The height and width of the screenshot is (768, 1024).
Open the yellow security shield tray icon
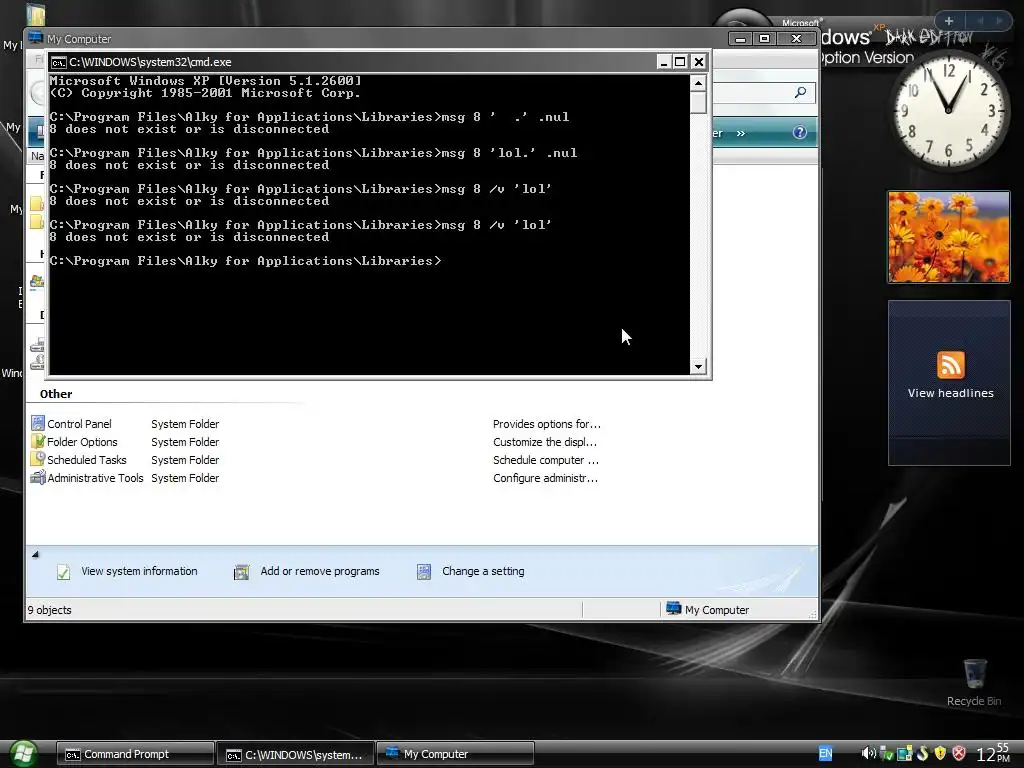coord(940,754)
